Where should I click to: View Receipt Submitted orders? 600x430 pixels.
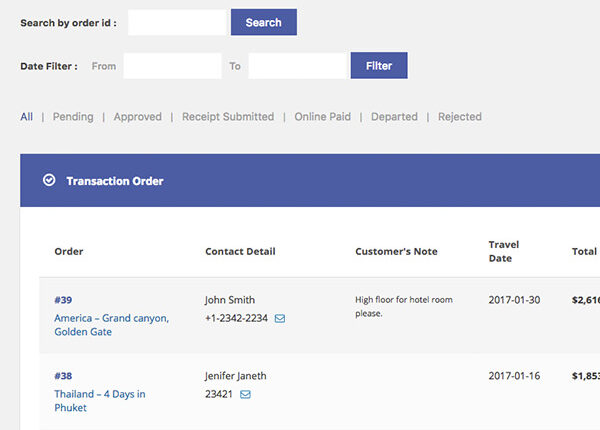coord(227,117)
